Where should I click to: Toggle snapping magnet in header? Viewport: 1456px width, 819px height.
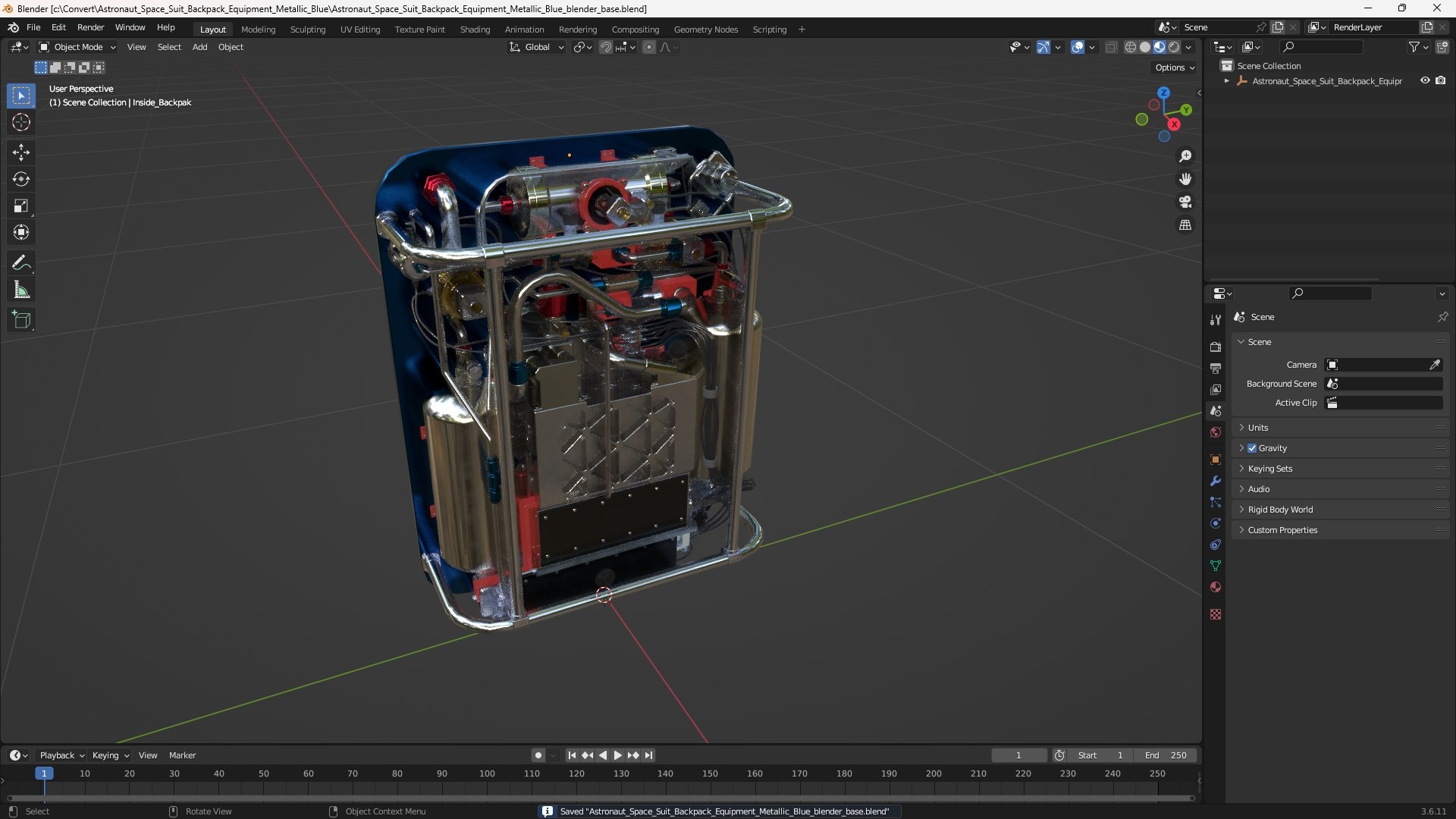coord(606,47)
